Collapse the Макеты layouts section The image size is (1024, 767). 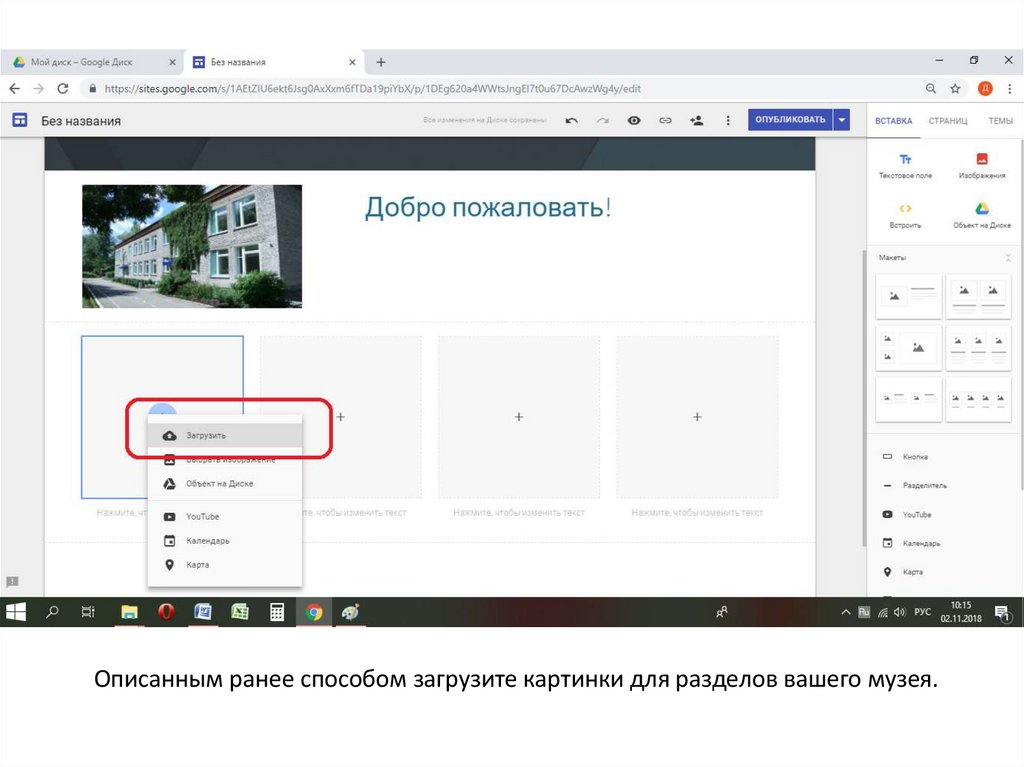click(x=1008, y=258)
